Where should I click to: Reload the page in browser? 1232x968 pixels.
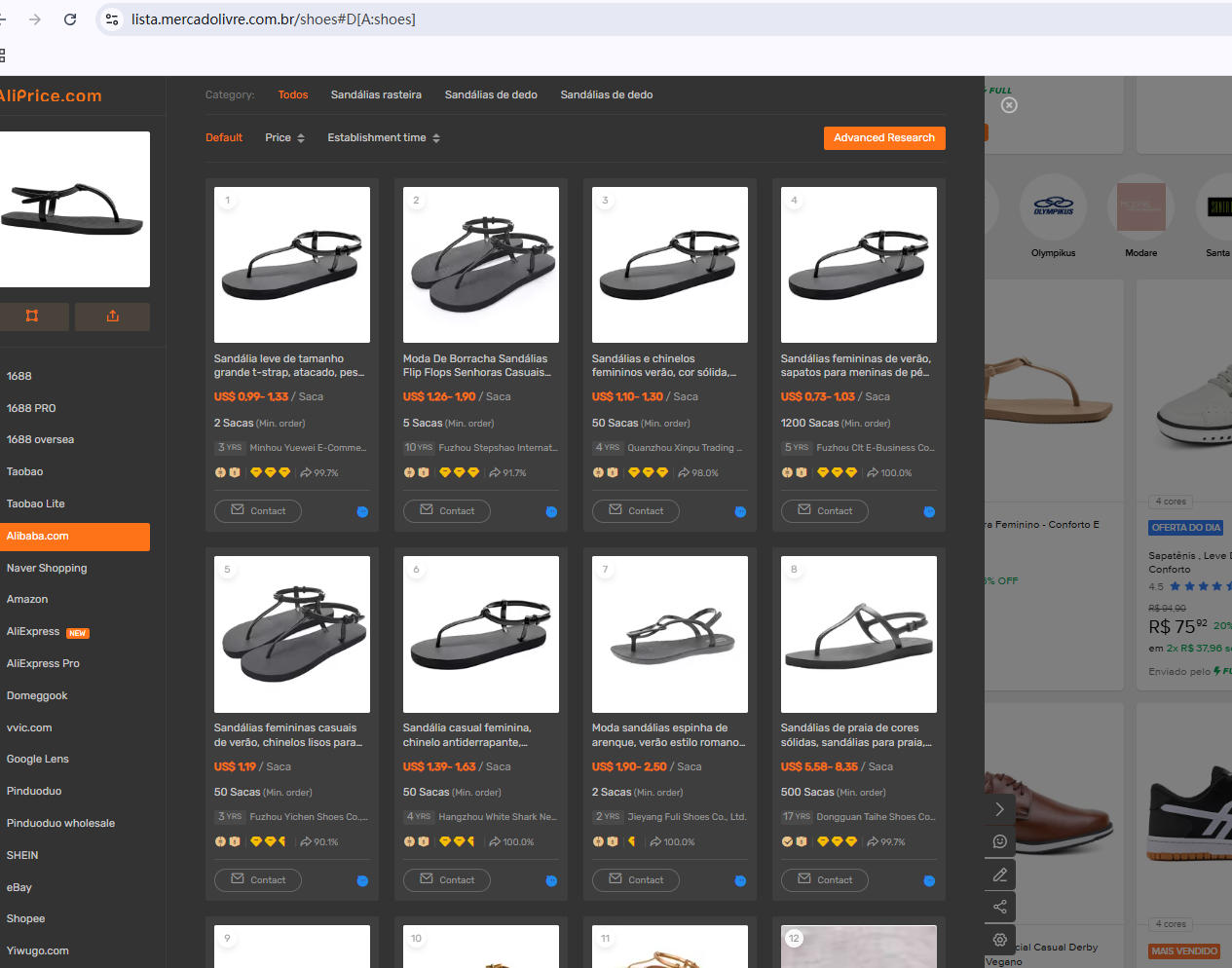70,19
